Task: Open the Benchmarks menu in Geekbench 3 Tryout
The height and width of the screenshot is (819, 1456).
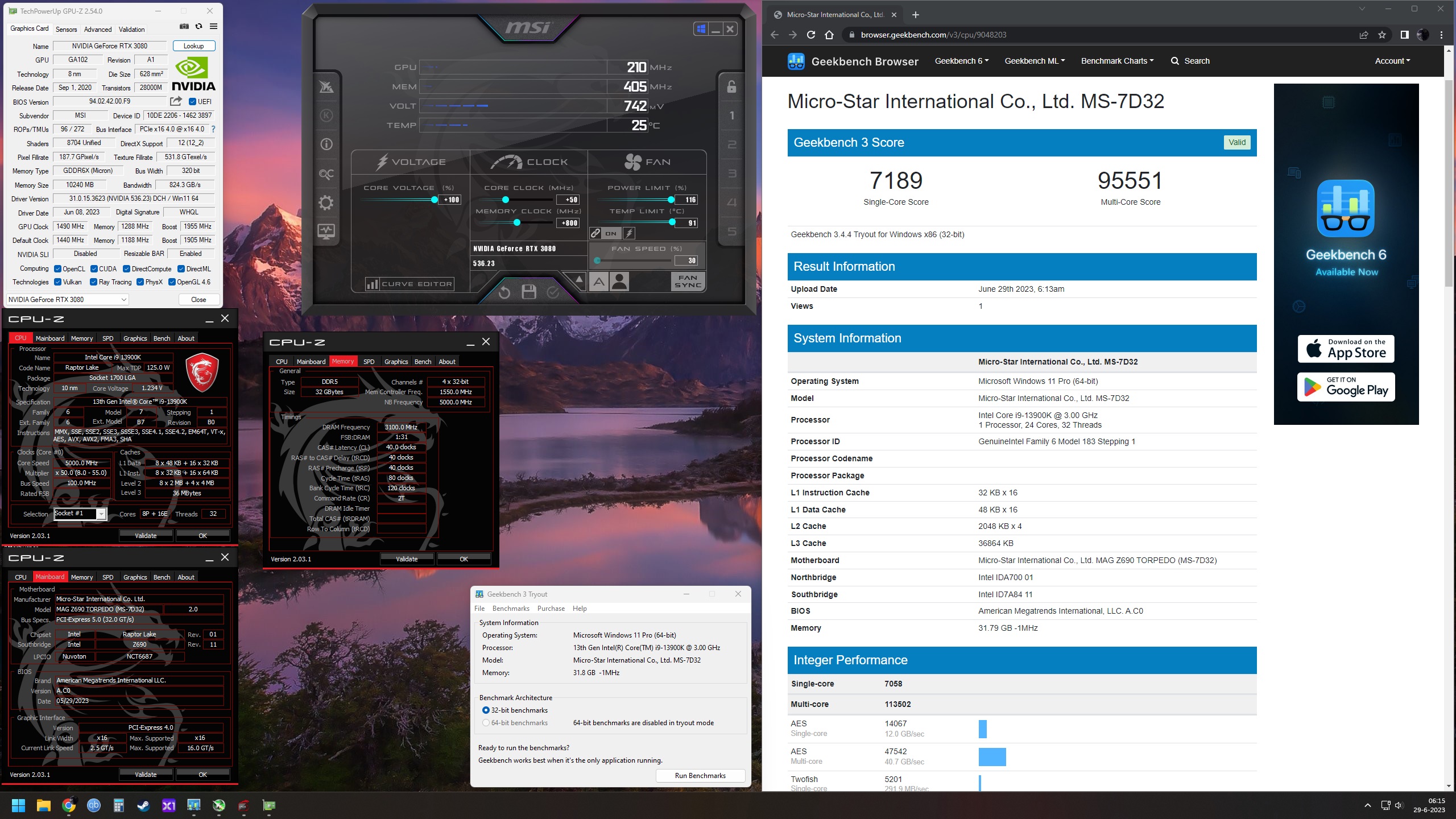Action: click(x=511, y=609)
